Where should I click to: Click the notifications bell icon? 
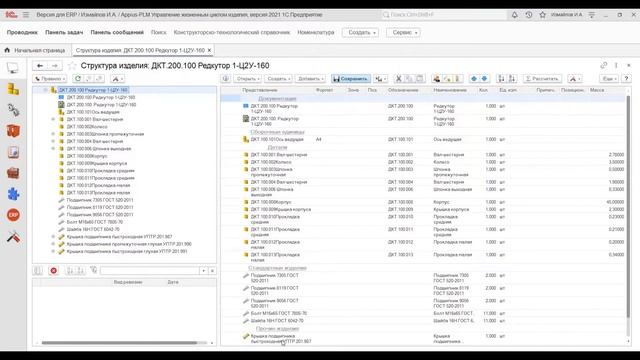pyautogui.click(x=514, y=15)
